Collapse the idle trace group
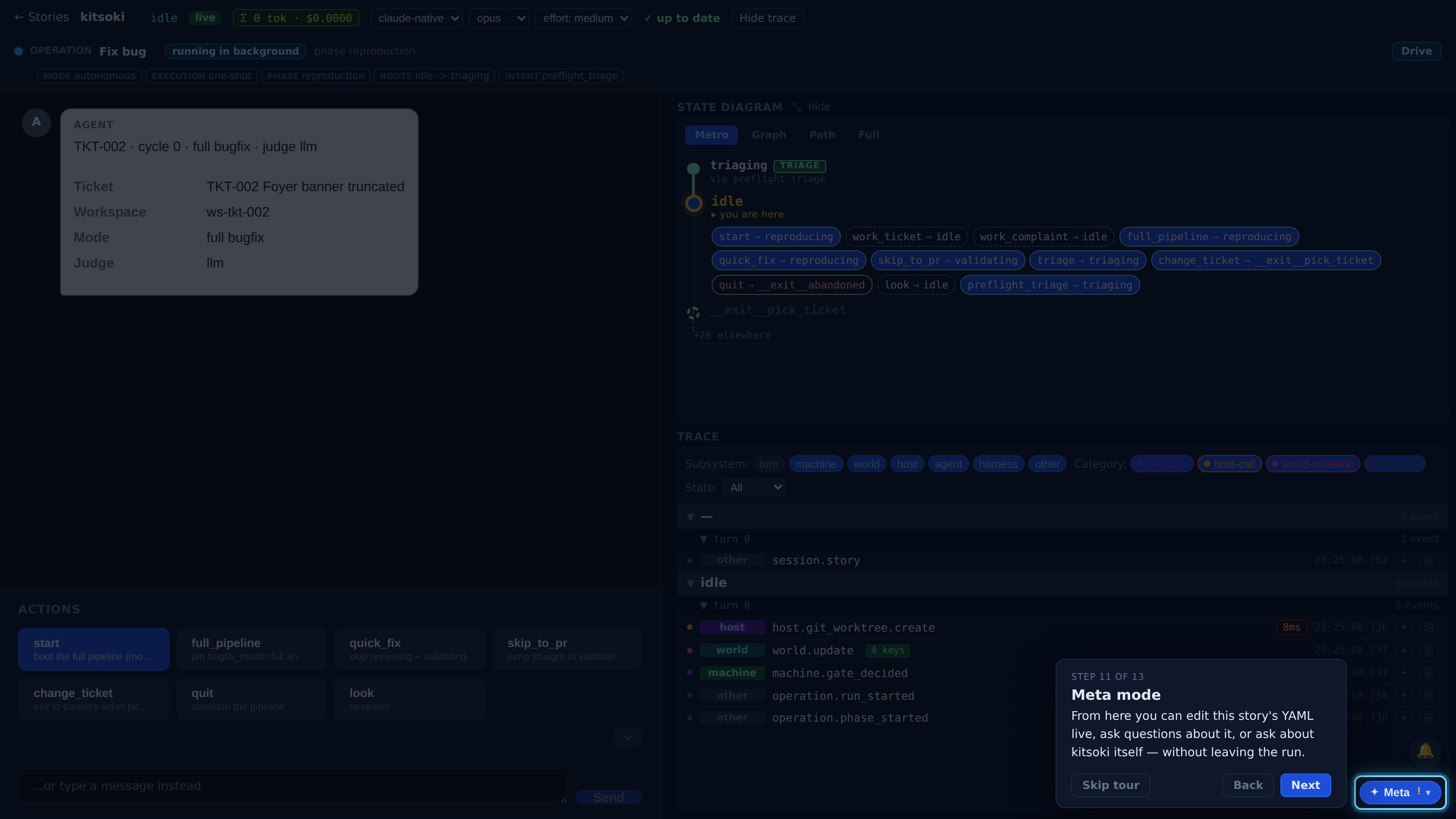 coord(691,583)
